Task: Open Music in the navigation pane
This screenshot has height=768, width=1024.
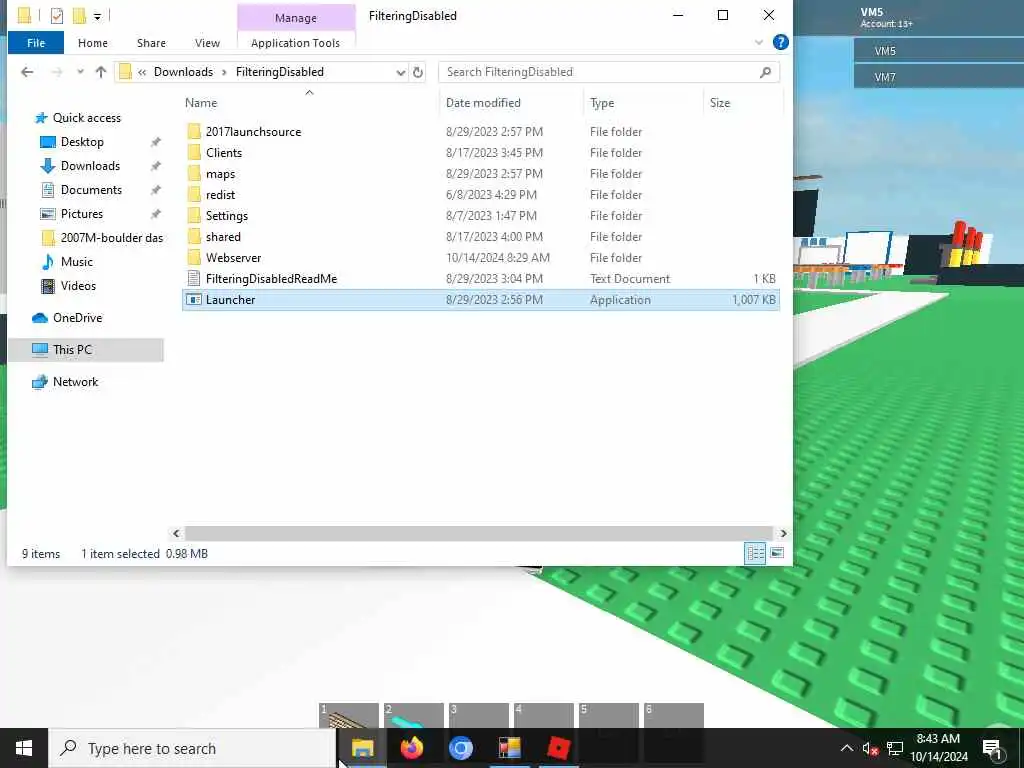Action: point(76,262)
